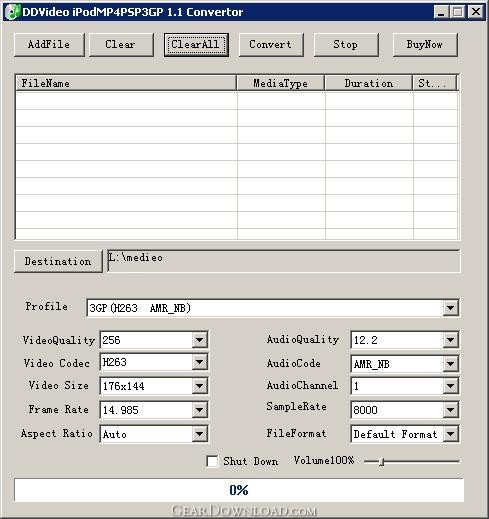Click the app icon in title bar

13,12
